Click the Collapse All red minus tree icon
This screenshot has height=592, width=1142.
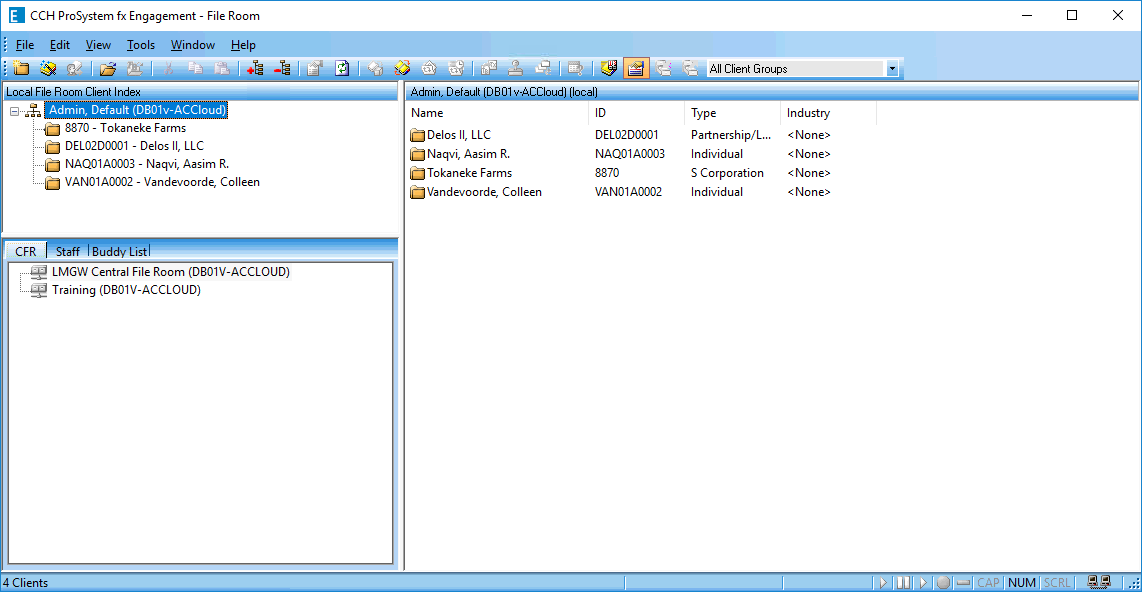tap(282, 68)
